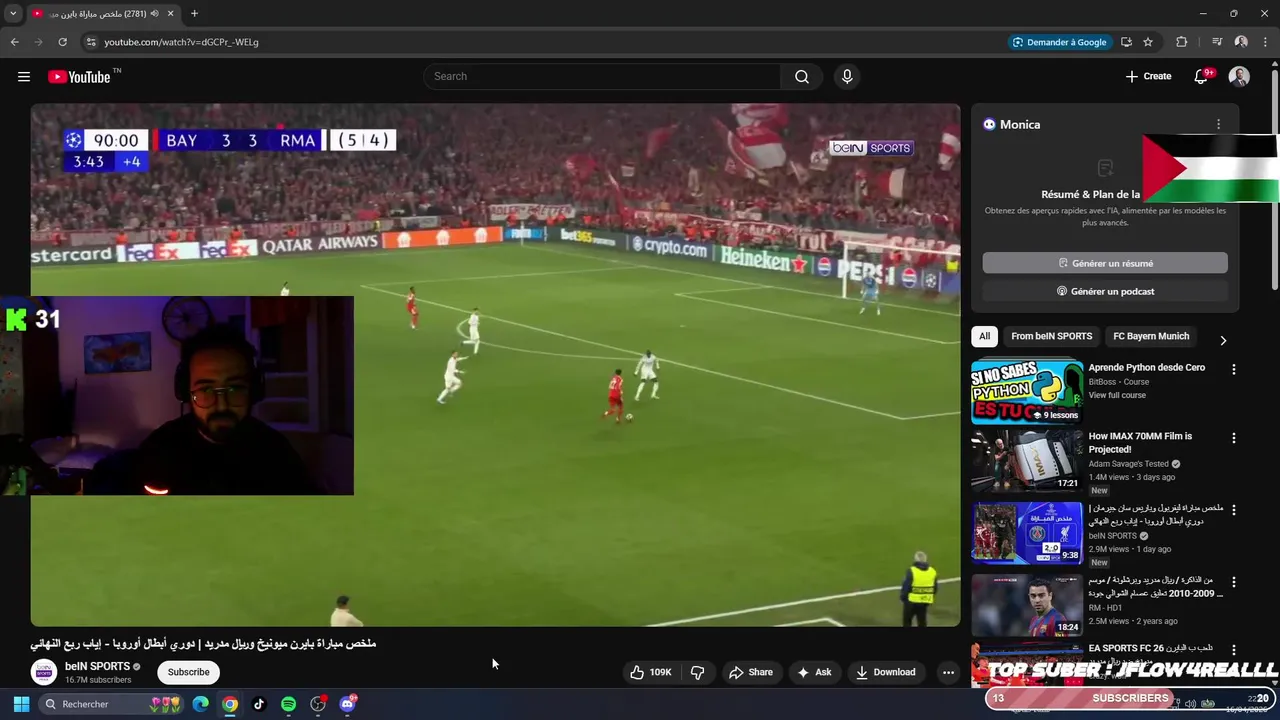Open Chrome three-dot menu
The height and width of the screenshot is (720, 1280).
[x=1264, y=42]
